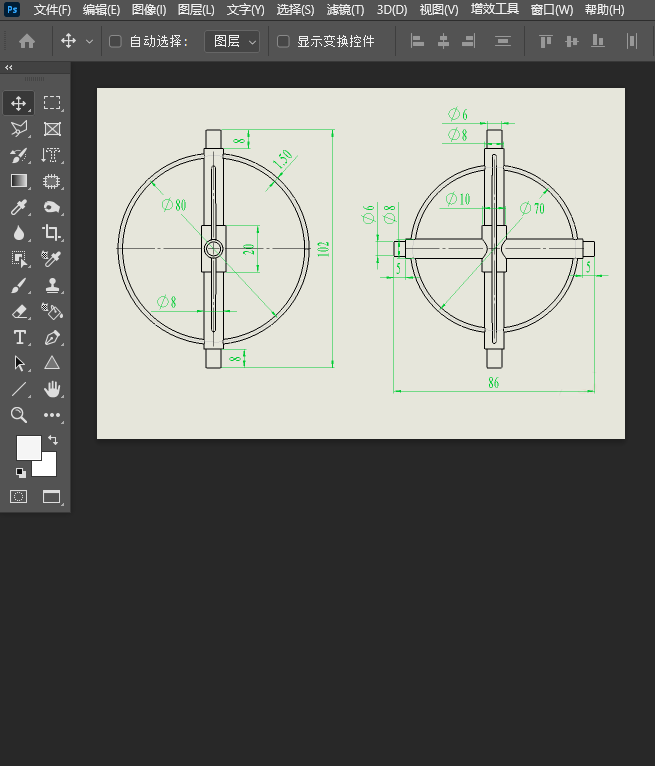655x766 pixels.
Task: Select the Move tool in the toolbox
Action: click(x=19, y=103)
